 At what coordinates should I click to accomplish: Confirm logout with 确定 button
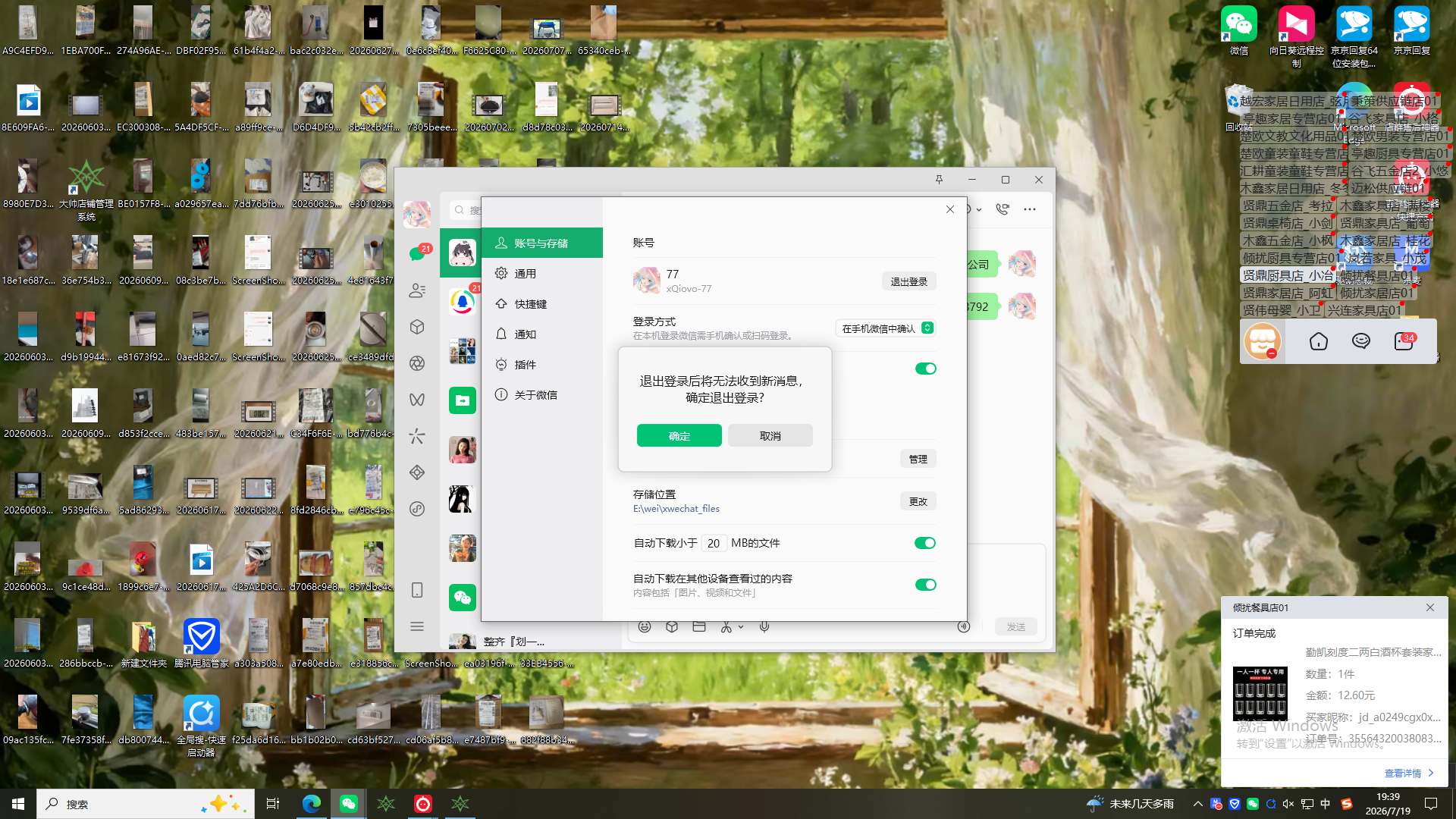point(679,436)
